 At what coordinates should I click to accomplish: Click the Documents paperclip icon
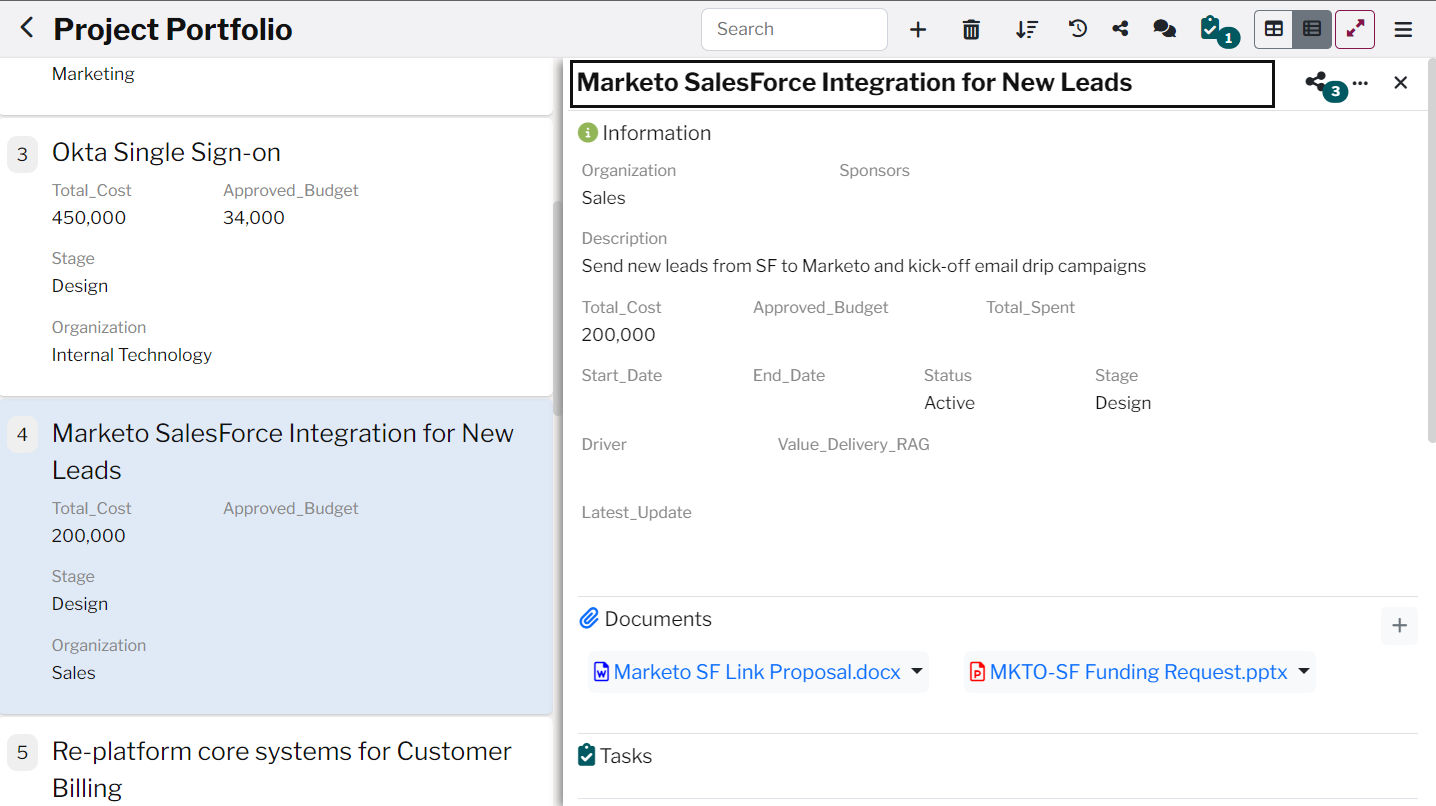coord(589,618)
